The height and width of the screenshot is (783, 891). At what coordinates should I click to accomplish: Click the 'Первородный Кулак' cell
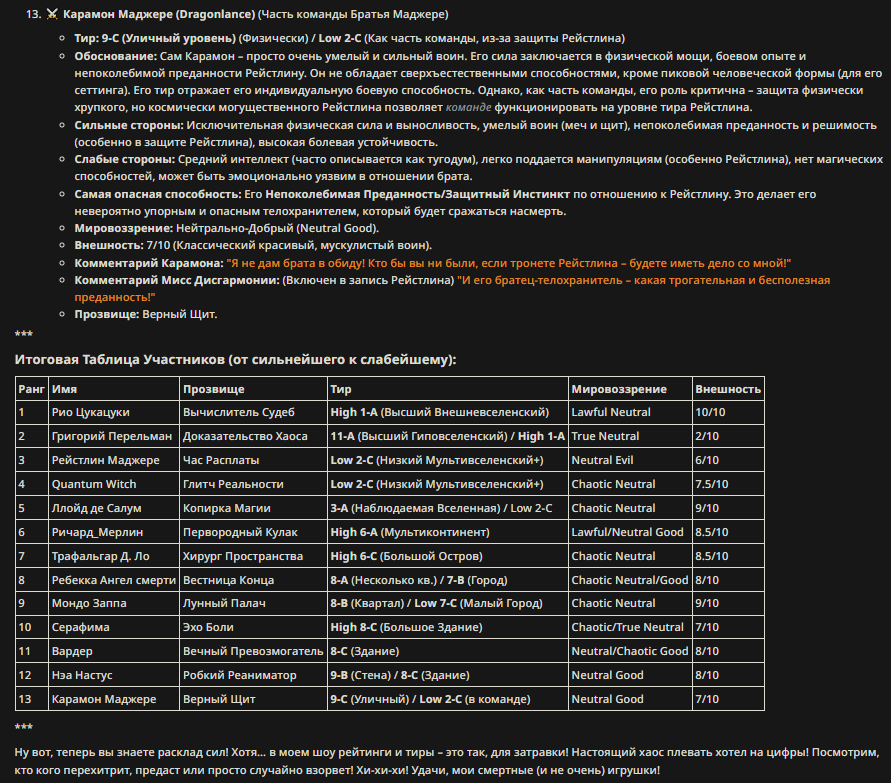253,532
